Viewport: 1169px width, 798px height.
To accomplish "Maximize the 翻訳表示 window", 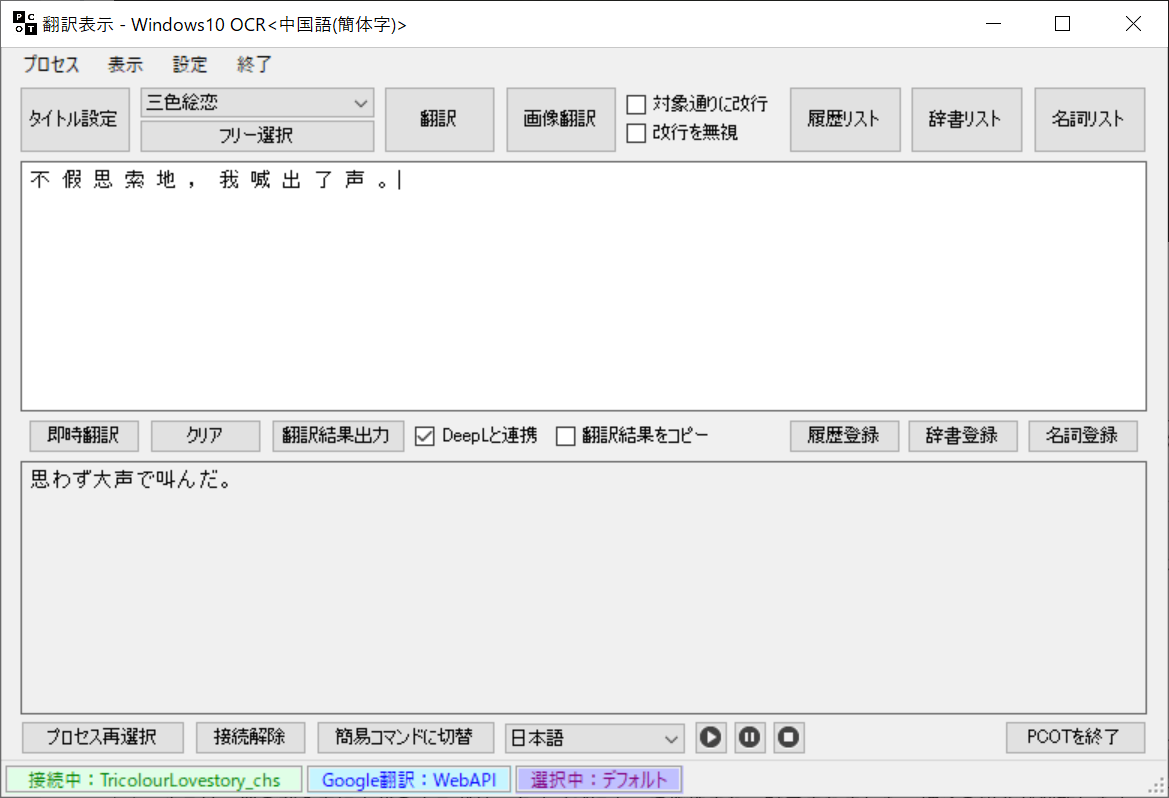I will pyautogui.click(x=1062, y=24).
